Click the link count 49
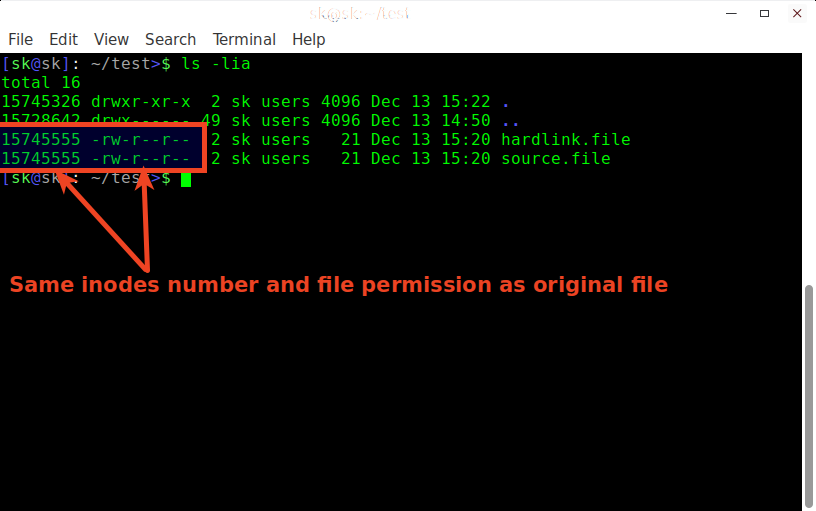The height and width of the screenshot is (511, 816). point(213,121)
